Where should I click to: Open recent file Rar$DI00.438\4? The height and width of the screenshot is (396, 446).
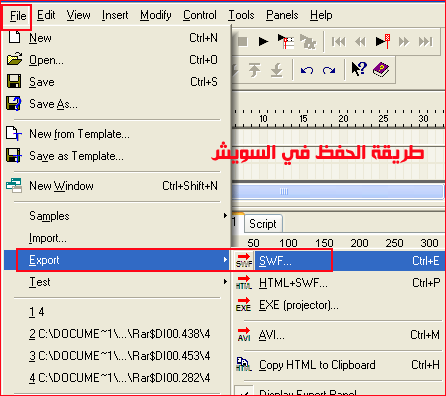[117, 334]
